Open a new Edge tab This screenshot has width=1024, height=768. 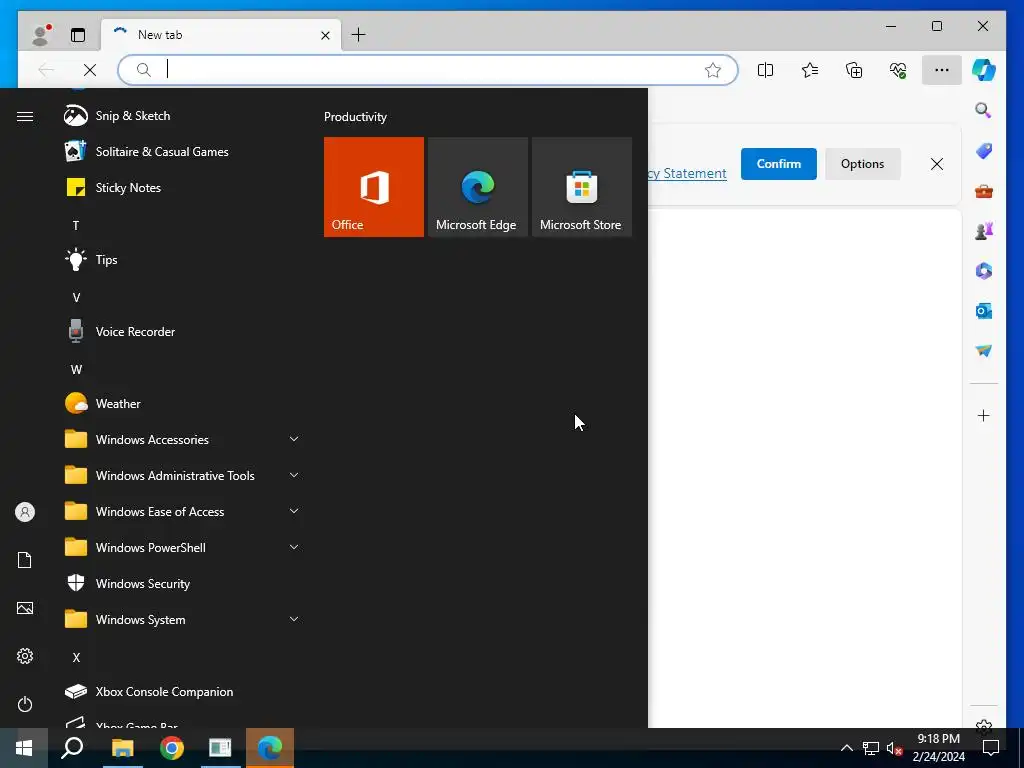[359, 35]
